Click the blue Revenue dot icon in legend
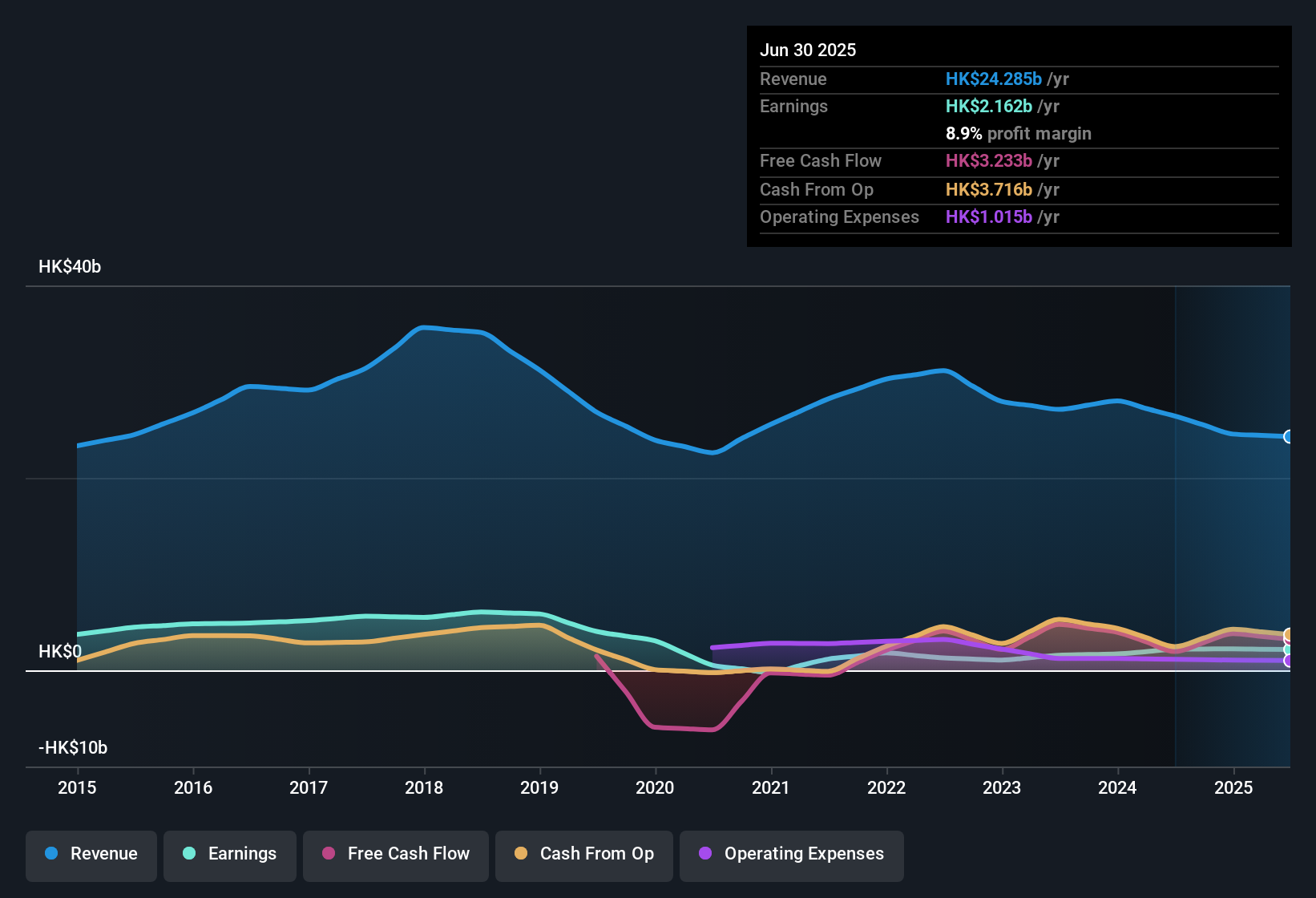This screenshot has height=898, width=1316. click(x=50, y=855)
